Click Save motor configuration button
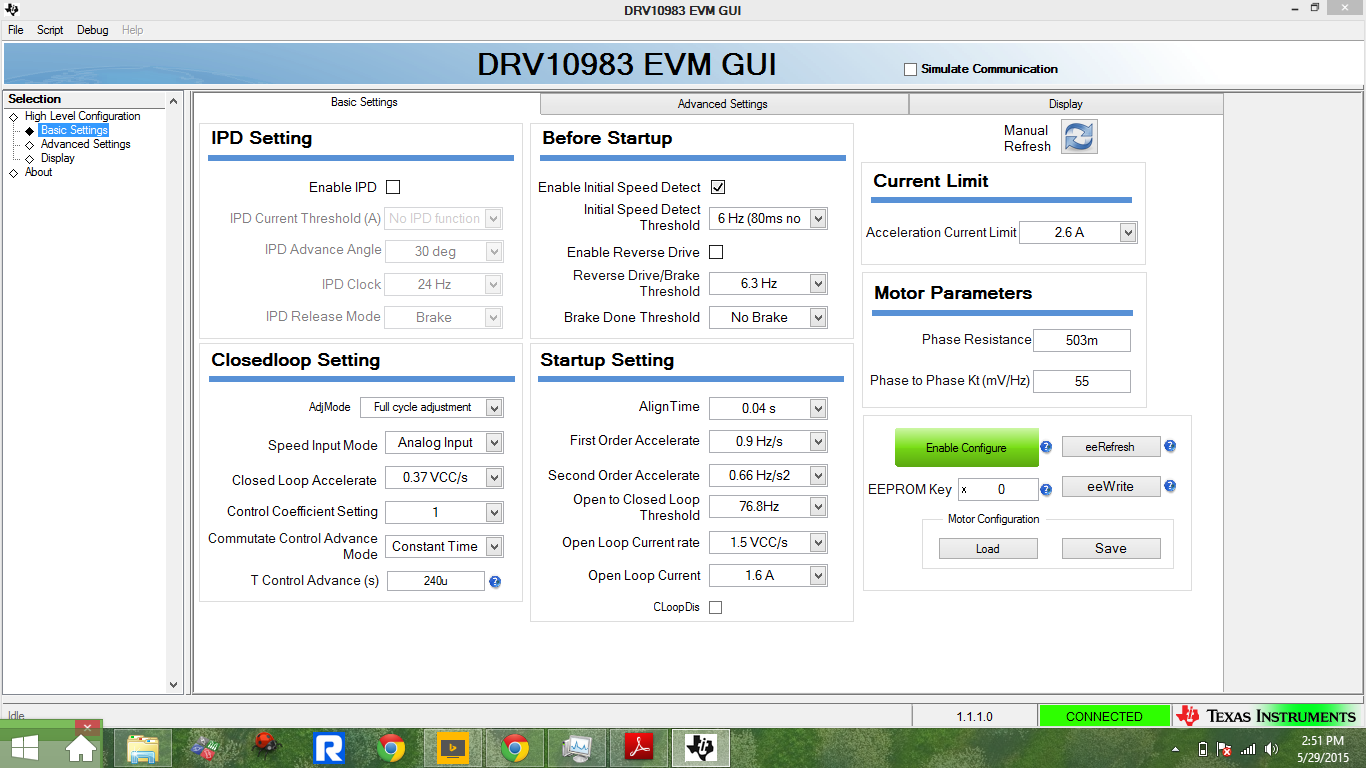The width and height of the screenshot is (1366, 768). 1111,549
